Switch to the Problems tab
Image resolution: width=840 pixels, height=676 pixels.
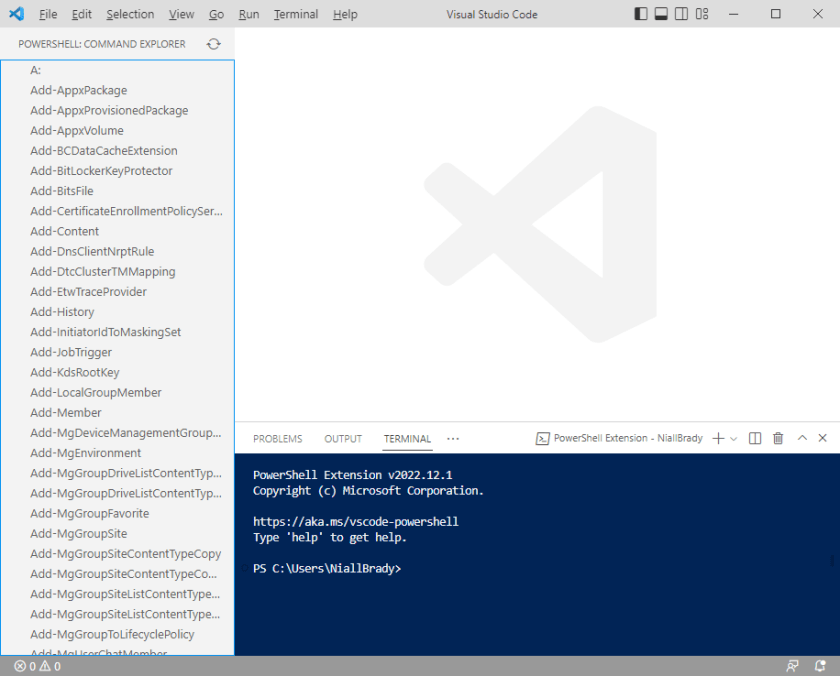(277, 439)
